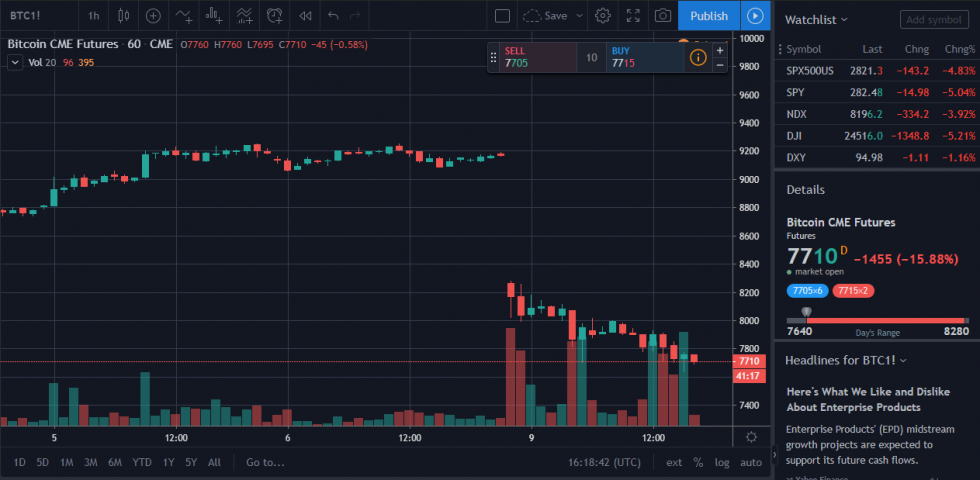Take a chart snapshot with the camera icon
The height and width of the screenshot is (480, 980).
[663, 16]
